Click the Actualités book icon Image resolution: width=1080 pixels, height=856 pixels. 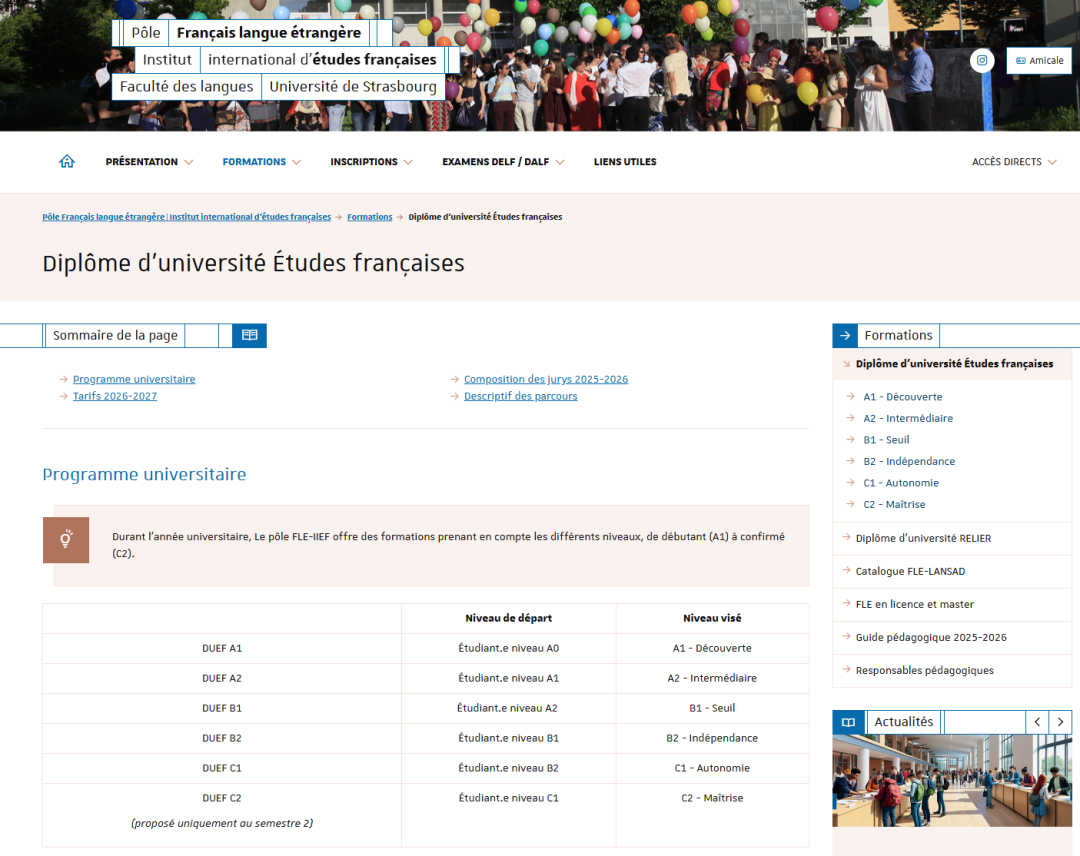pyautogui.click(x=848, y=722)
